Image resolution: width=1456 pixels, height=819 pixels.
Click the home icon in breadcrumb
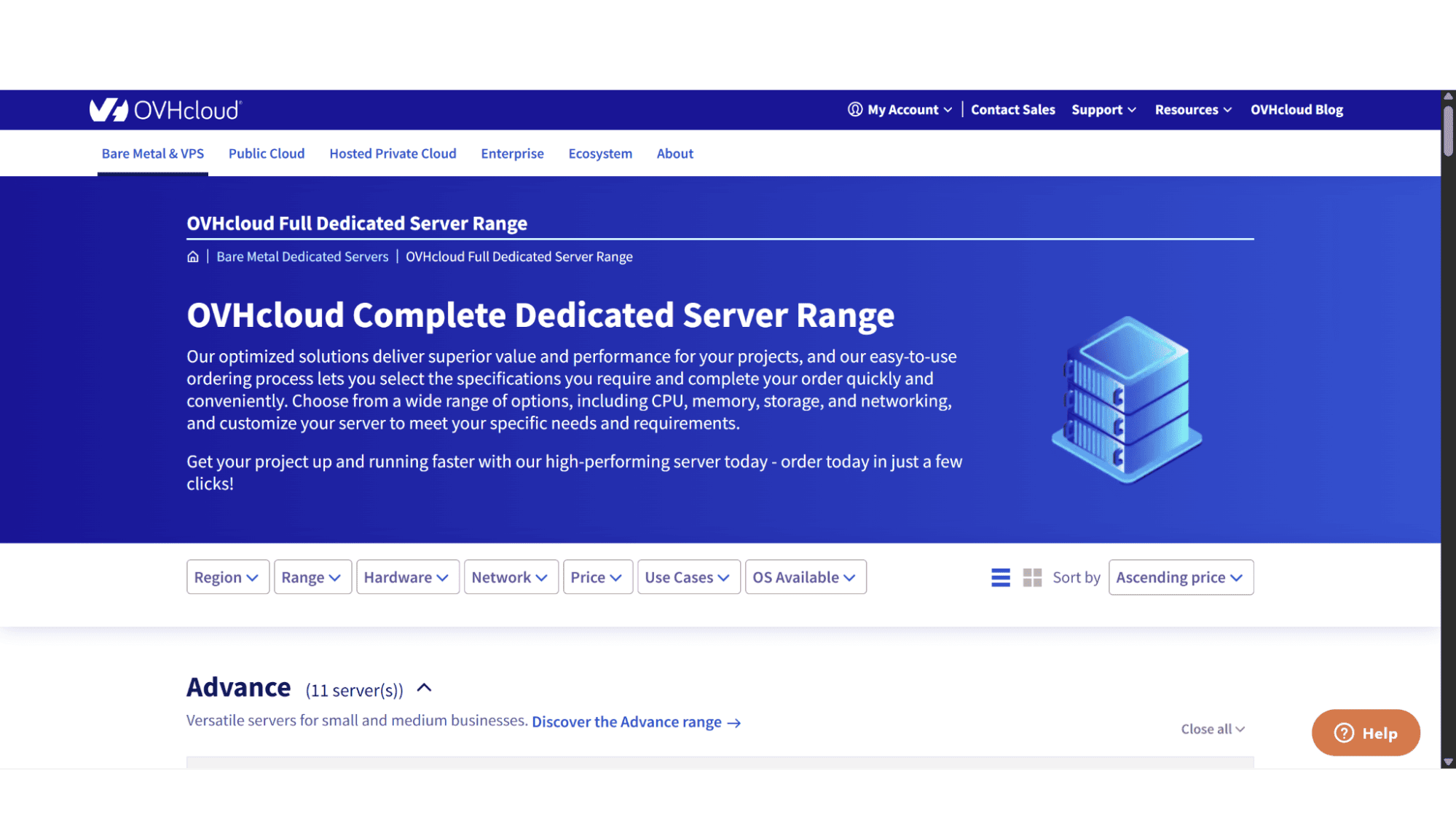pyautogui.click(x=192, y=257)
